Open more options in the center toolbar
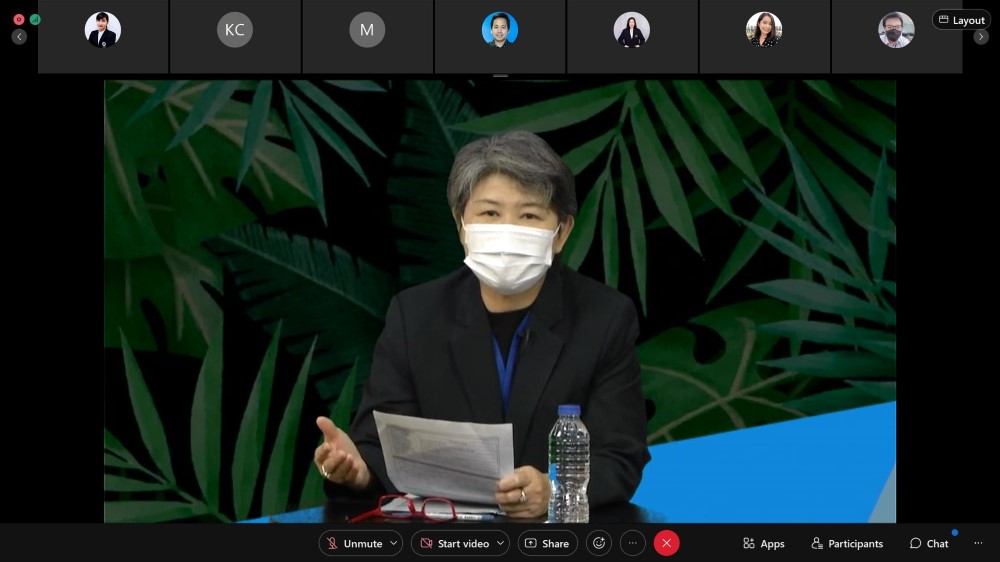1000x562 pixels. coord(632,543)
